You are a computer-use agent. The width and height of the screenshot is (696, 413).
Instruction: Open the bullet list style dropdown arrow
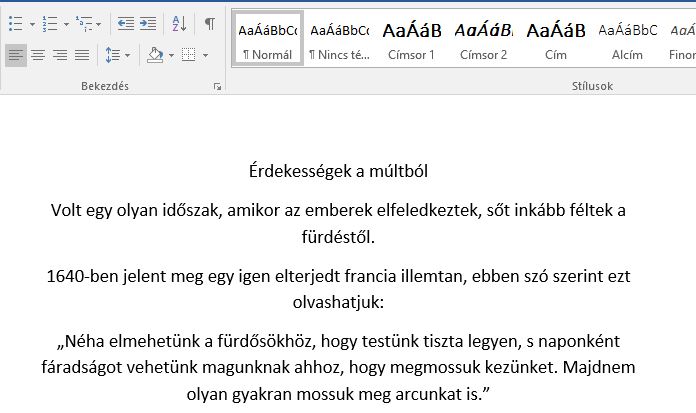click(x=32, y=23)
